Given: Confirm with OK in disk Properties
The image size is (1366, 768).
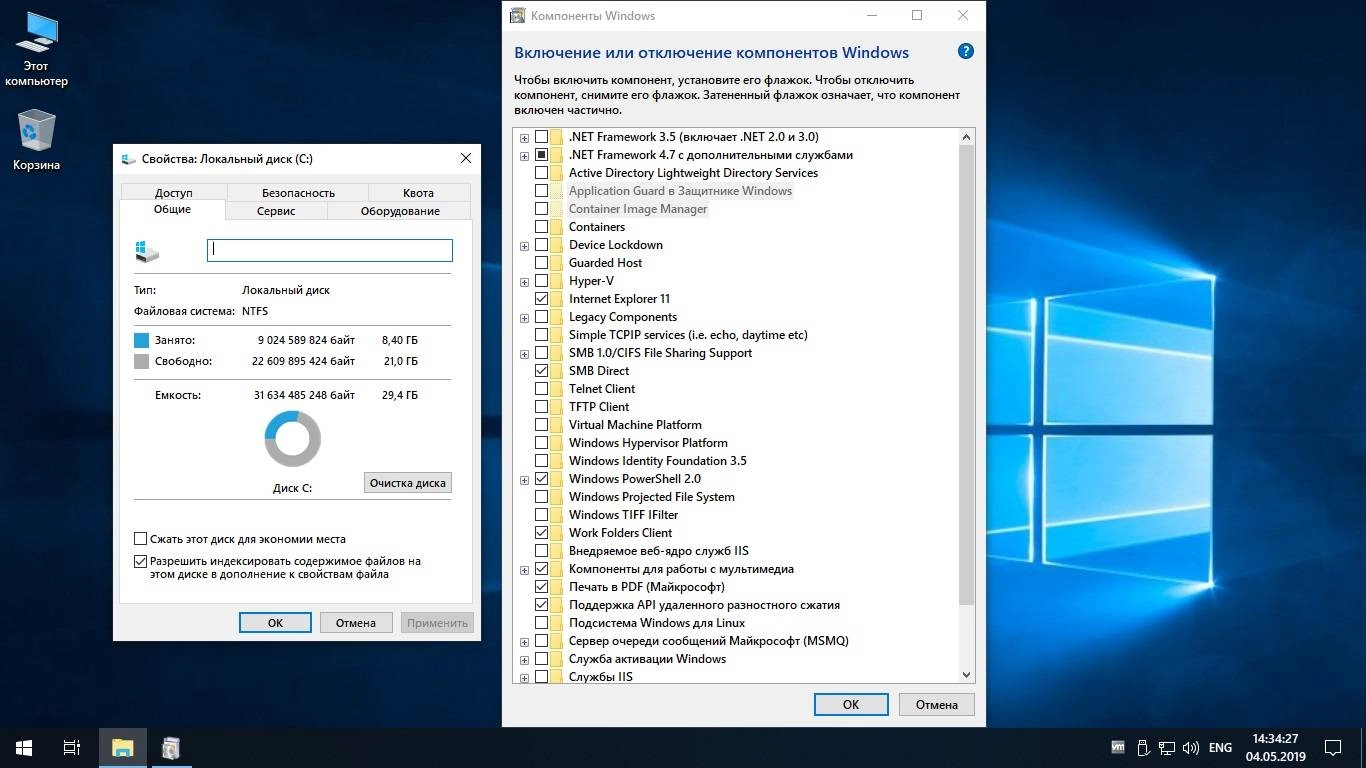Looking at the screenshot, I should [x=275, y=623].
